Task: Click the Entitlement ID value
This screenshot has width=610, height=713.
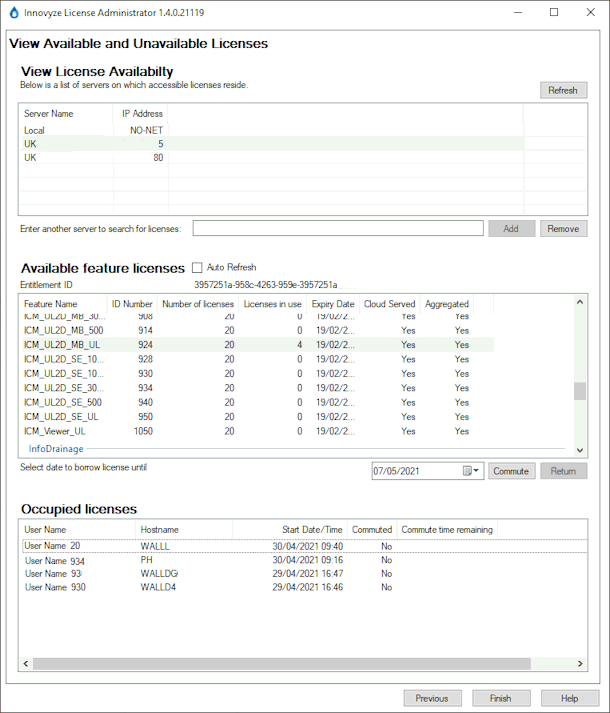Action: (x=266, y=285)
